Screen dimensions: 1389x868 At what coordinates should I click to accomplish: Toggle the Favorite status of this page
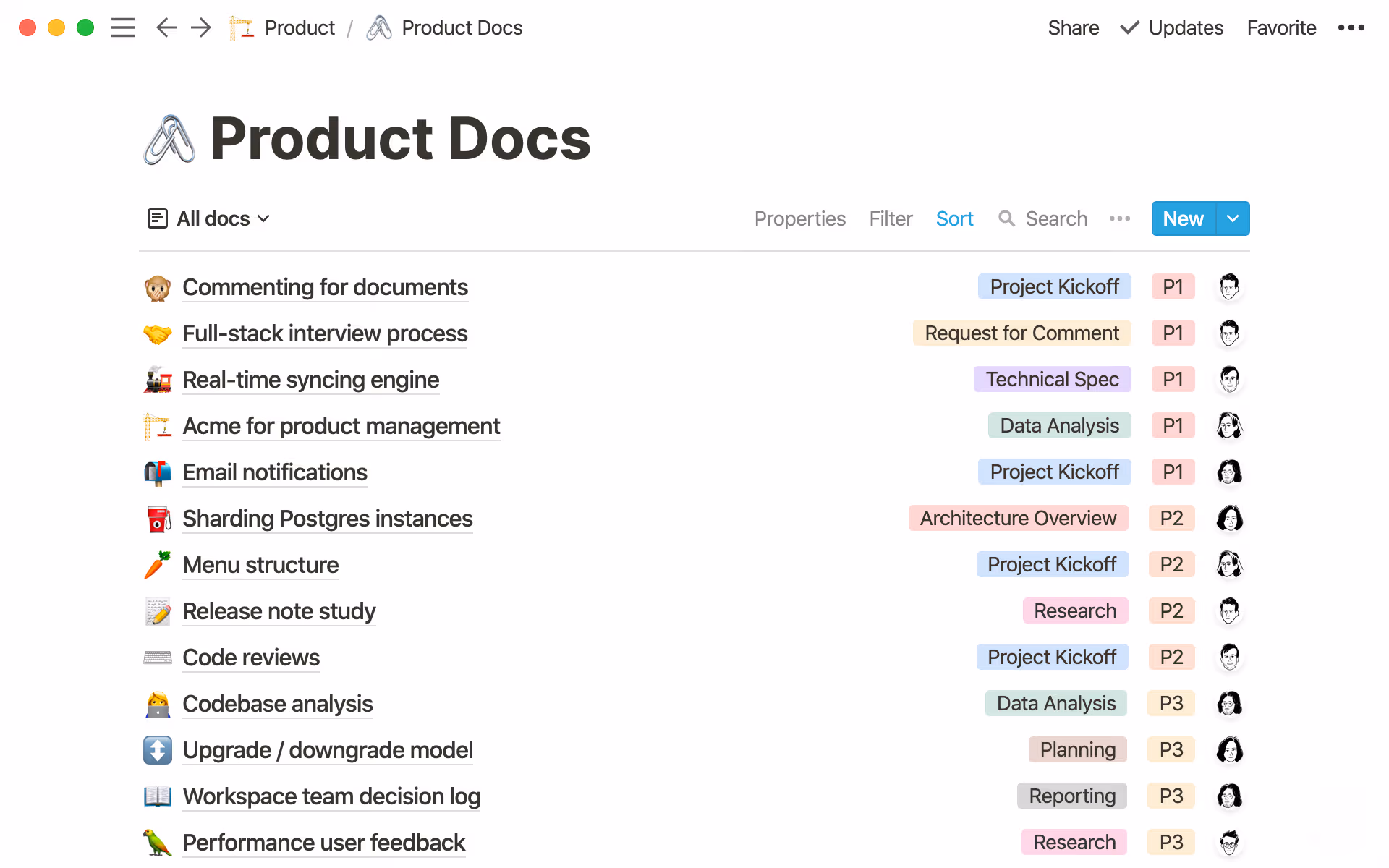(x=1280, y=27)
